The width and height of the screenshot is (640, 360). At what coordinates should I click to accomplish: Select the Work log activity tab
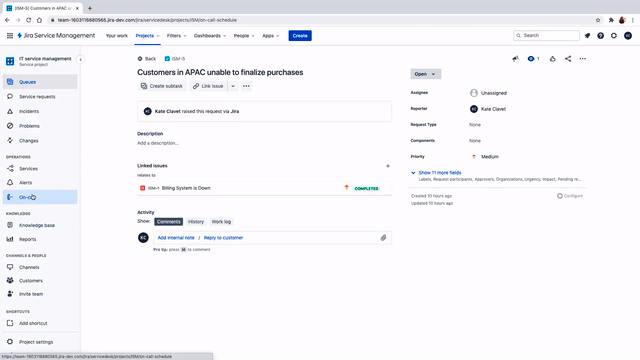pos(221,222)
